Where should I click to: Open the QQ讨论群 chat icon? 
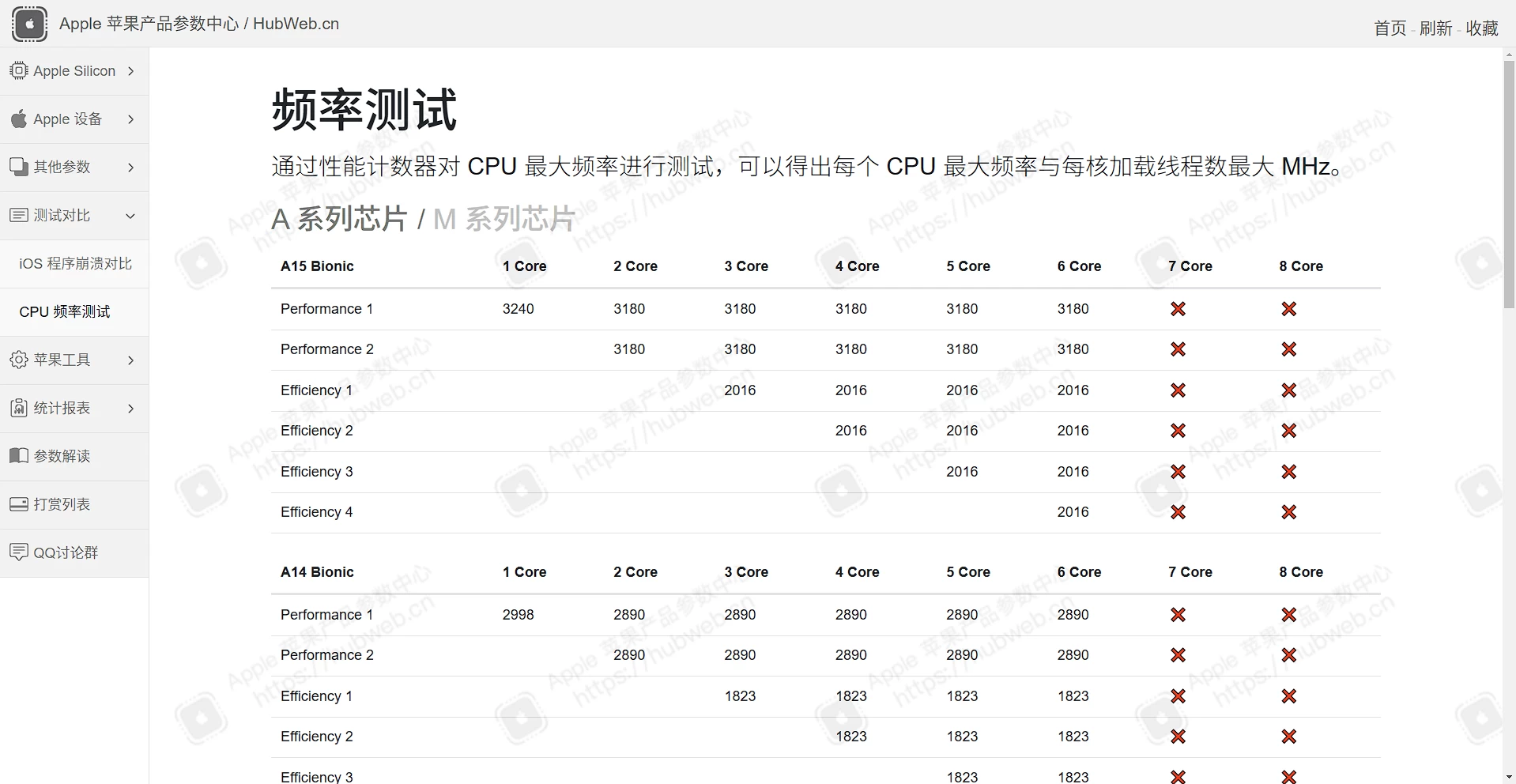tap(19, 552)
